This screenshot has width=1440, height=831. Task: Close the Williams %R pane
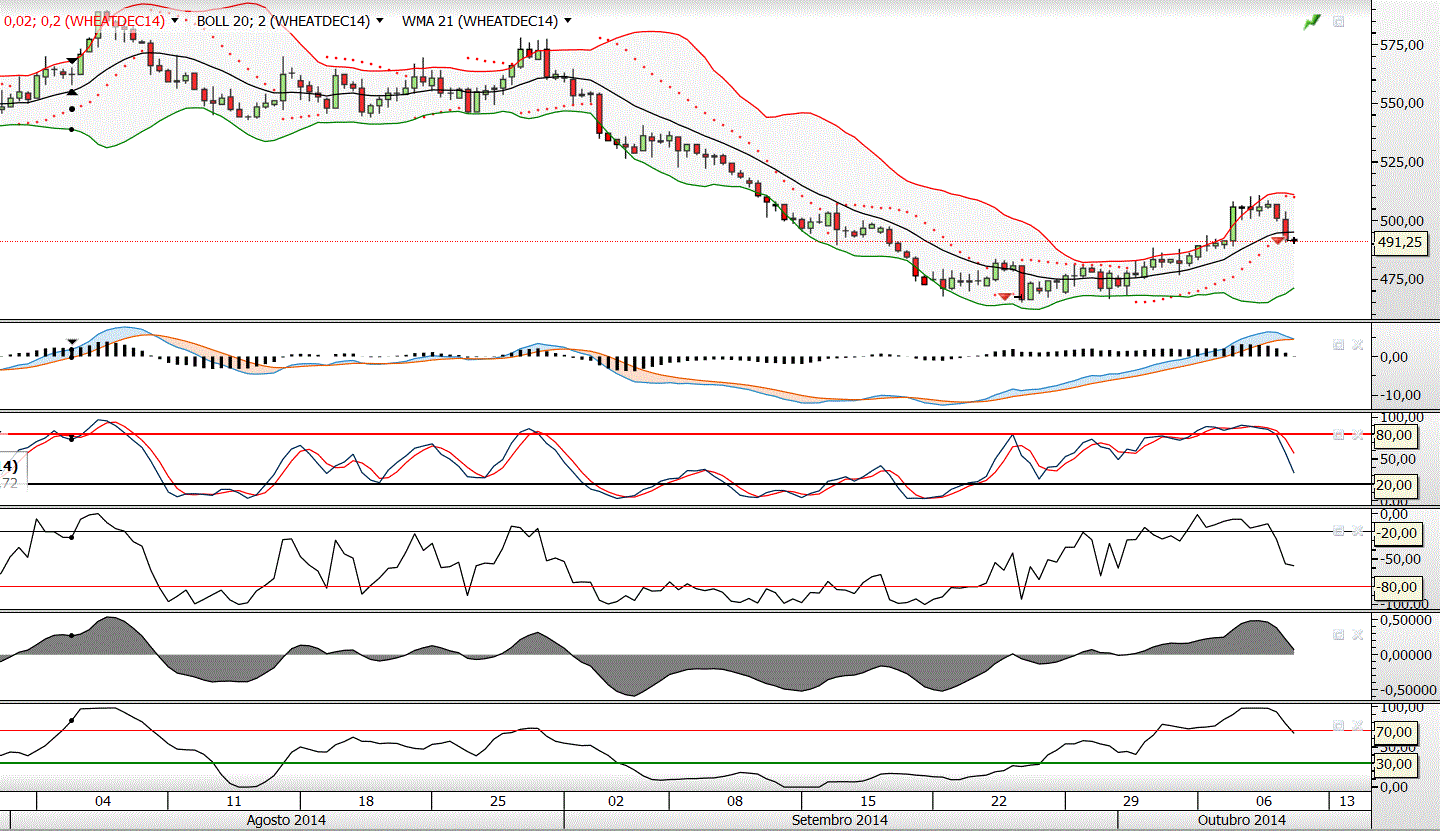coord(1357,531)
